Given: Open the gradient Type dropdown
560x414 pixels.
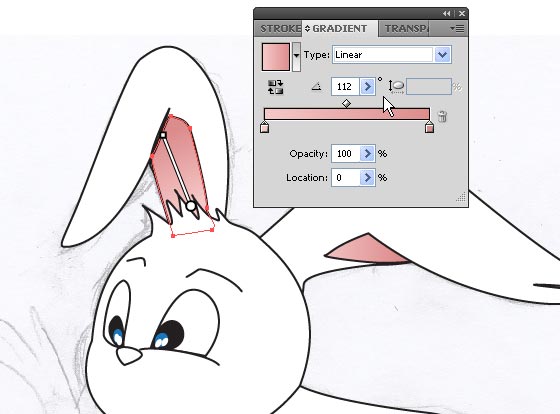Looking at the screenshot, I should (x=442, y=55).
